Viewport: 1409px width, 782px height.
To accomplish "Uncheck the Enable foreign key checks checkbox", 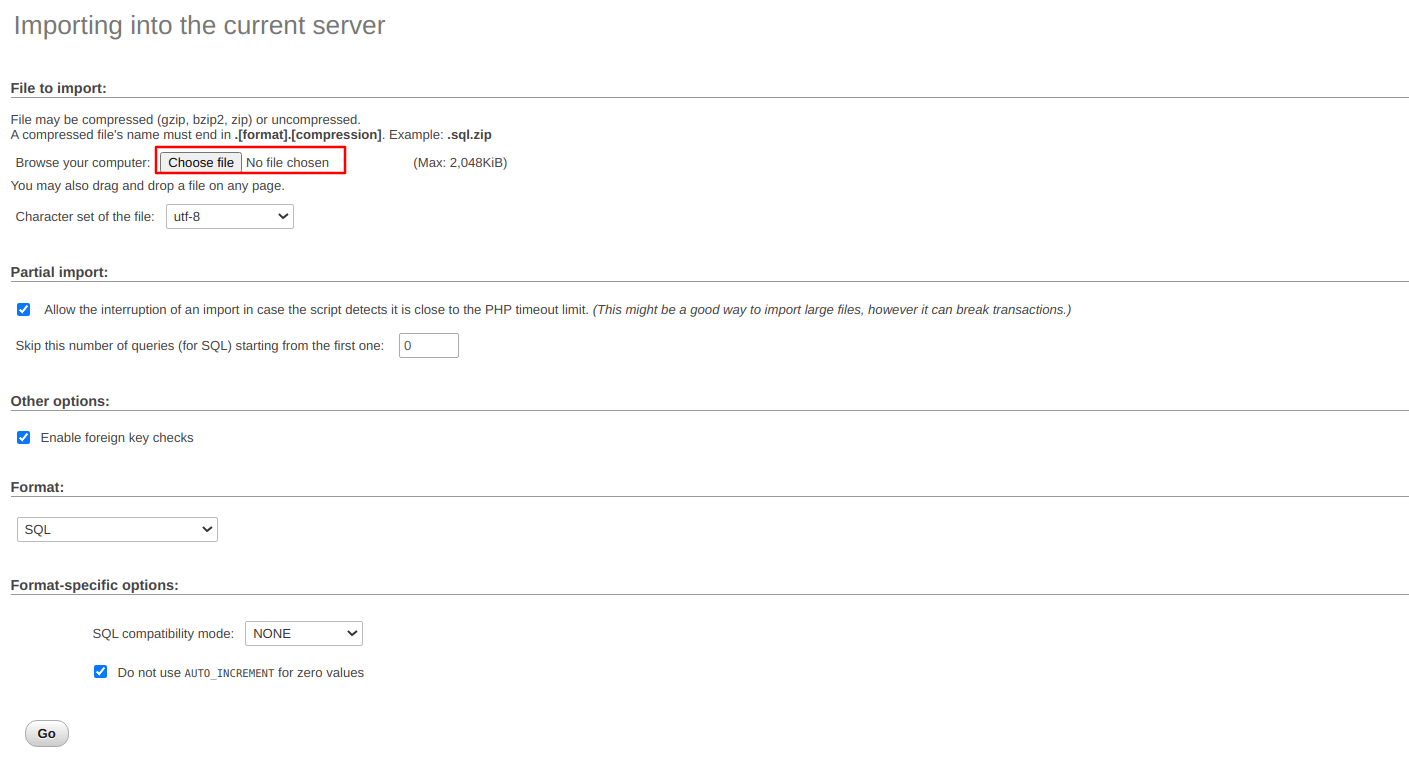I will [x=24, y=438].
